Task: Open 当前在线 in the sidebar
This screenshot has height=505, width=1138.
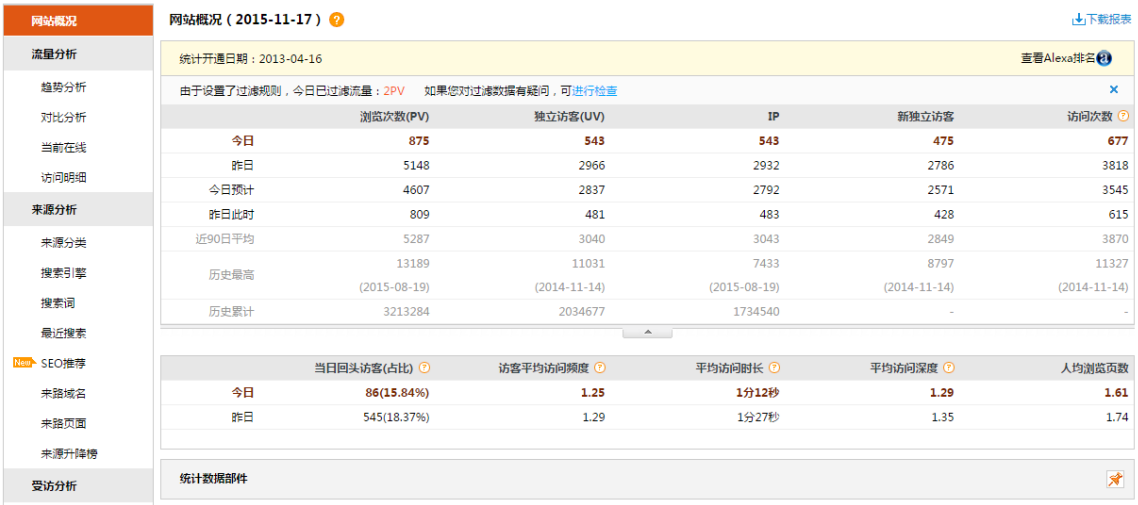Action: click(x=64, y=147)
